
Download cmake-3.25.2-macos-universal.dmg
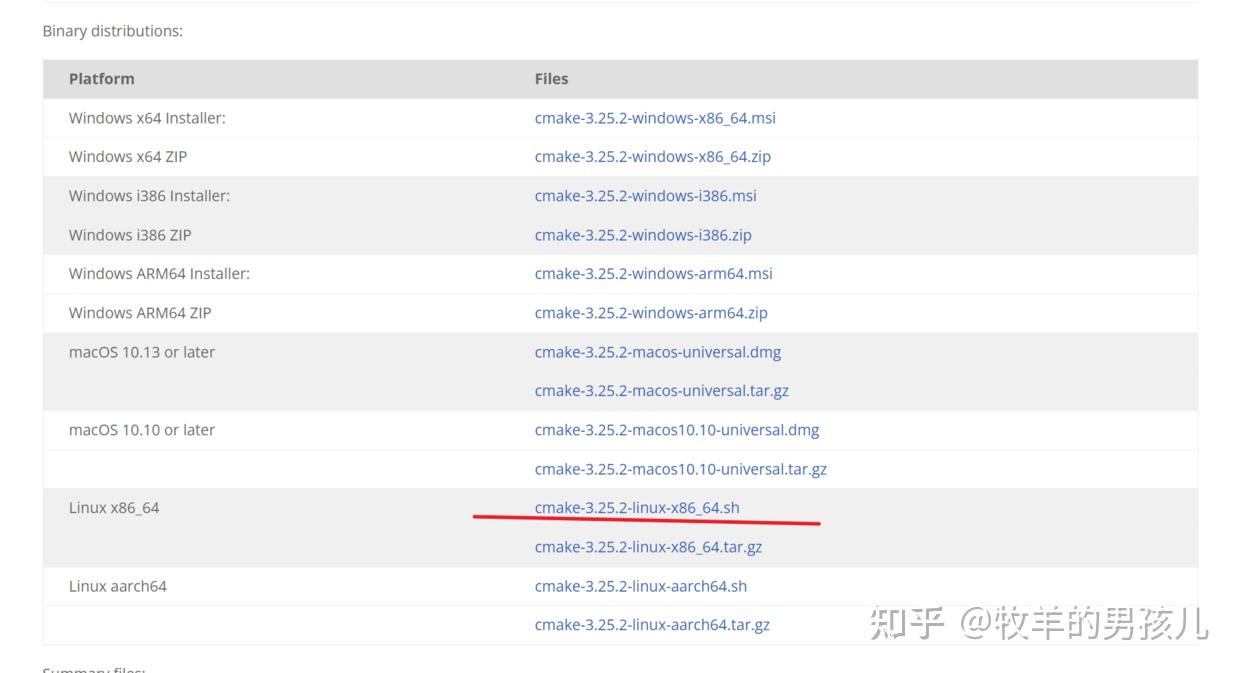click(658, 352)
